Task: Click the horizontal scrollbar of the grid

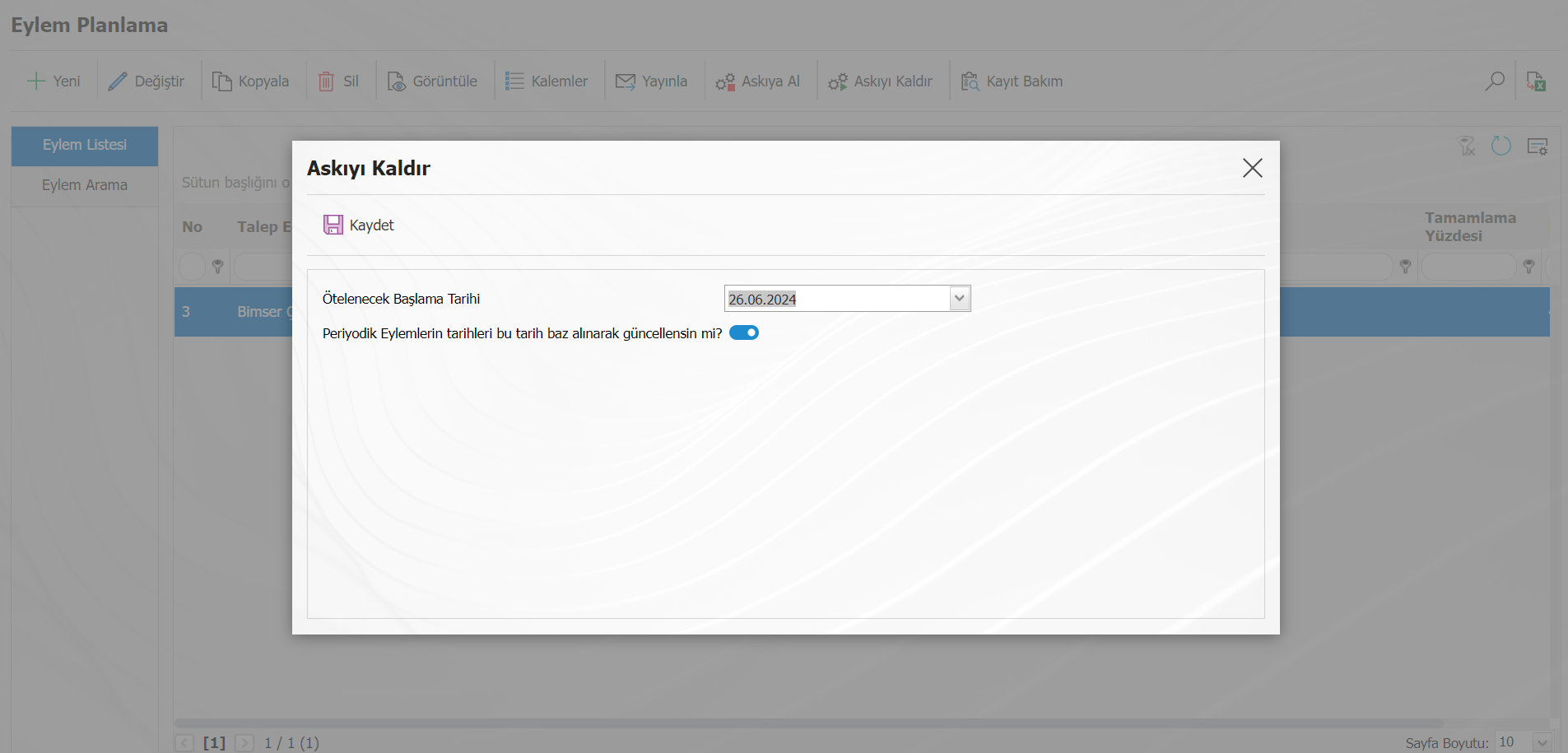Action: 809,723
